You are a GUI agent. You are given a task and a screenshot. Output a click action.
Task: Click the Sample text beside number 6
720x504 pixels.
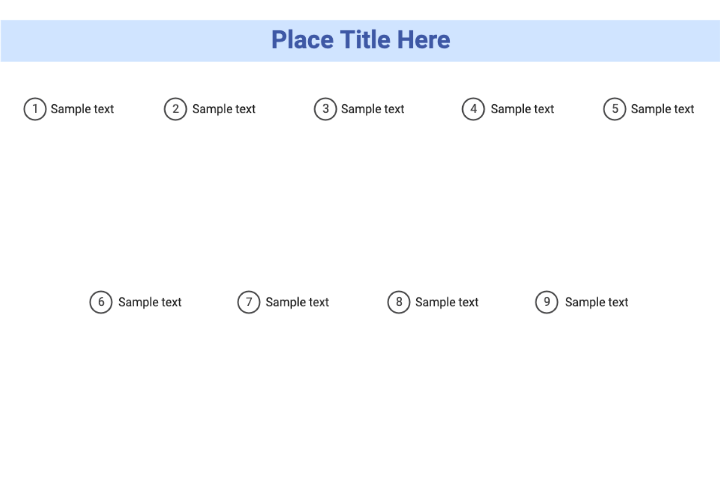pyautogui.click(x=150, y=302)
